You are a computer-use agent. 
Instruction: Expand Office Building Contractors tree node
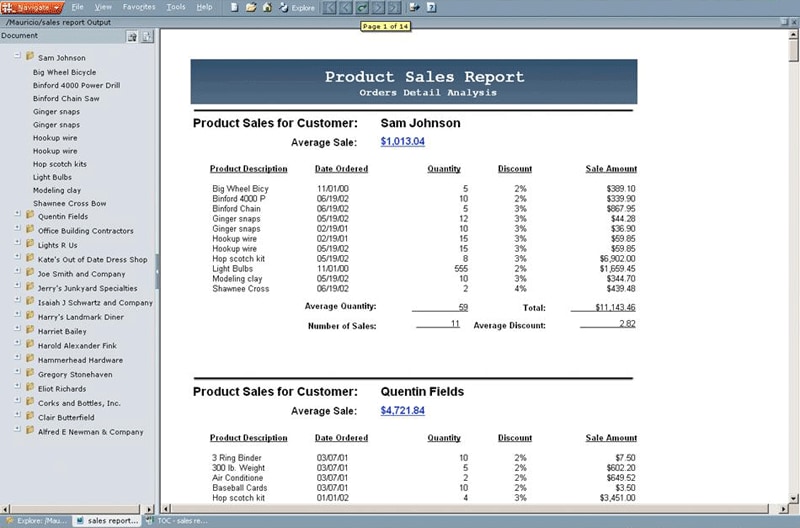click(17, 228)
